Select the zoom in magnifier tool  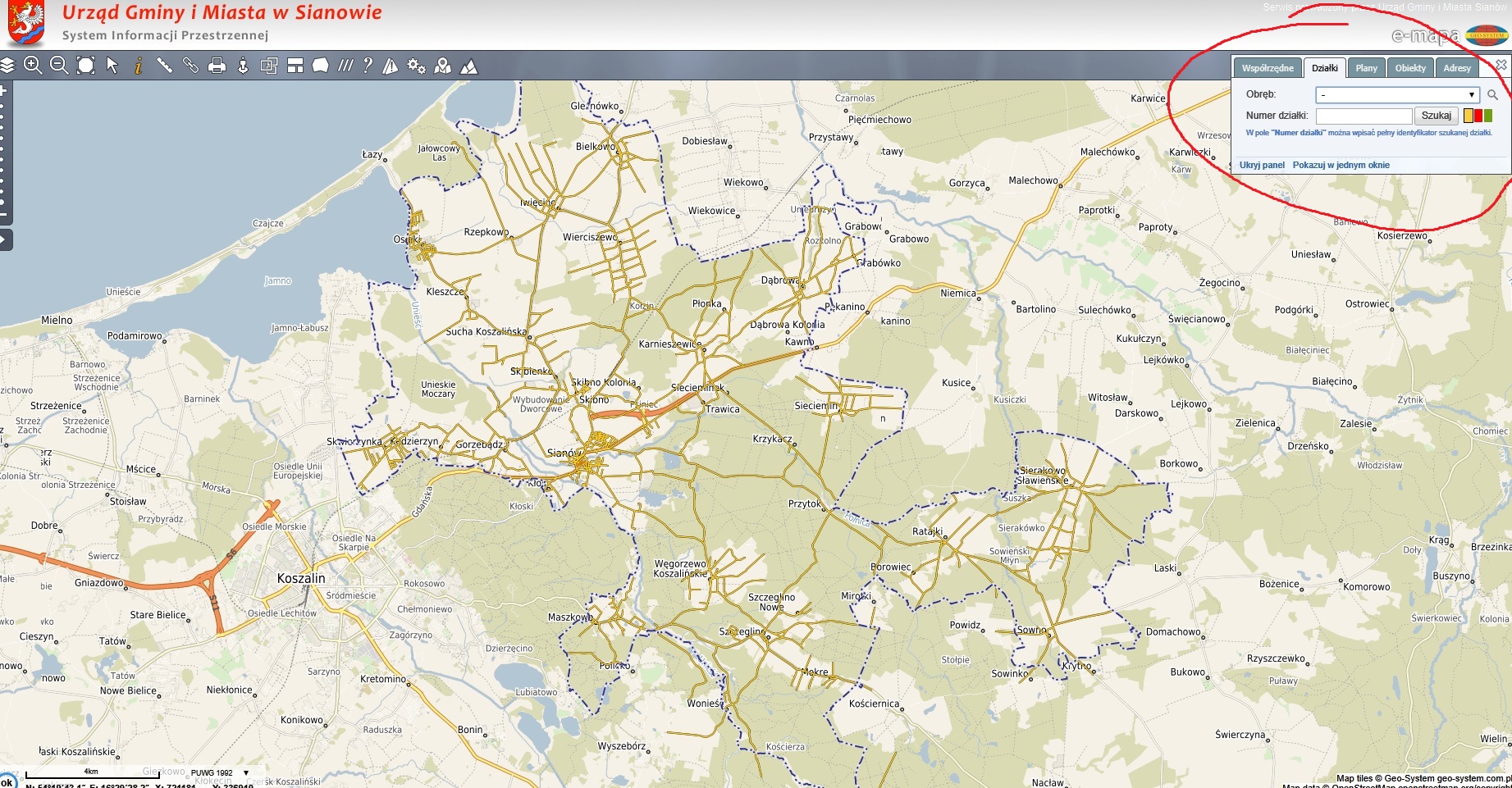33,66
